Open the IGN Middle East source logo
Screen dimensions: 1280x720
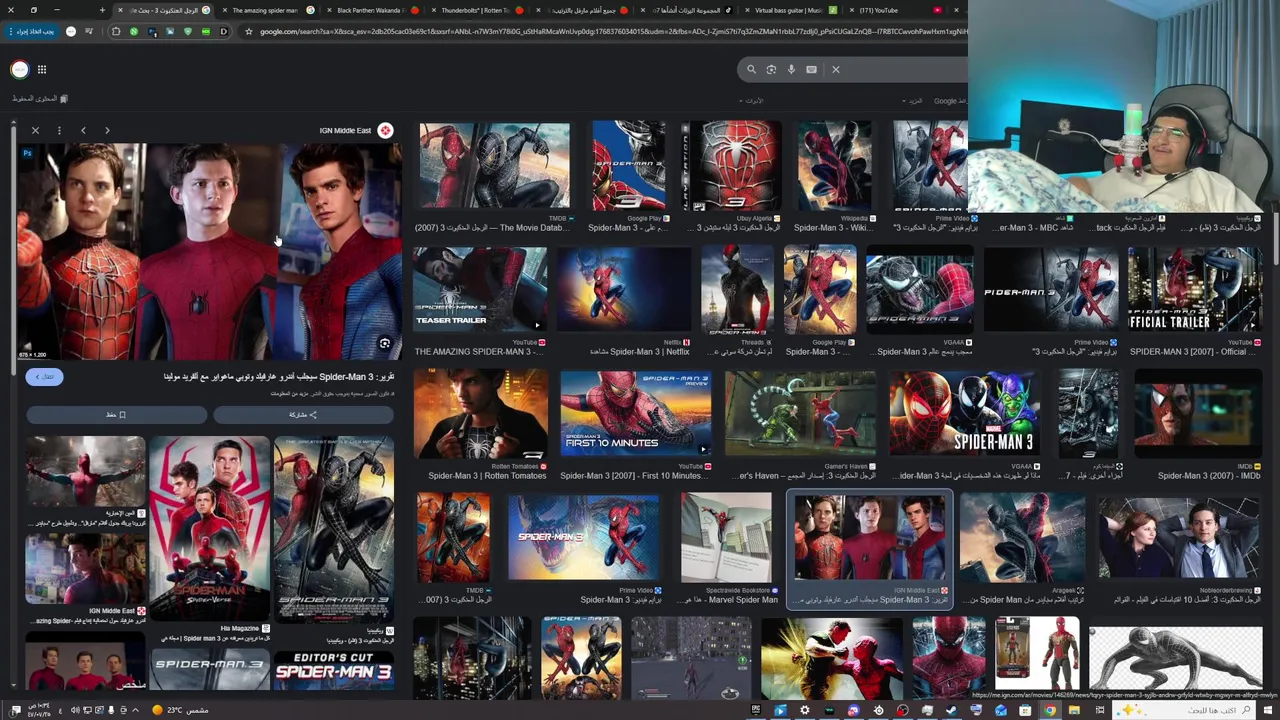click(x=385, y=130)
